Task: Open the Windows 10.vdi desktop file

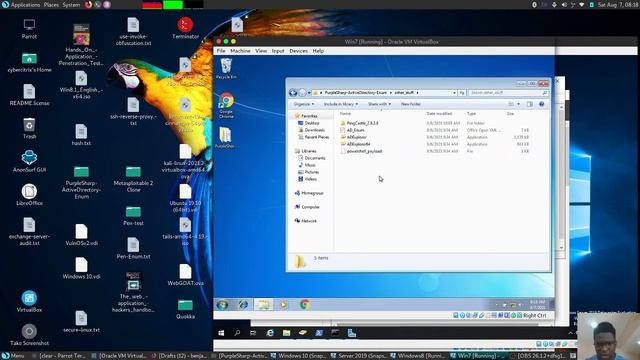Action: pyautogui.click(x=81, y=268)
